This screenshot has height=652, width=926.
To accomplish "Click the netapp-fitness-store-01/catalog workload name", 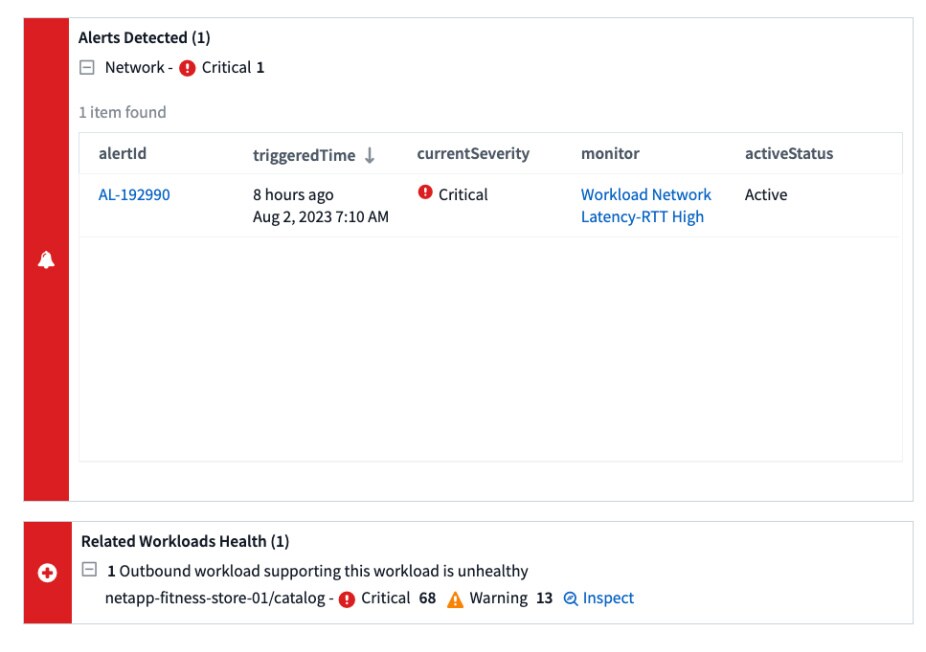I will (217, 598).
